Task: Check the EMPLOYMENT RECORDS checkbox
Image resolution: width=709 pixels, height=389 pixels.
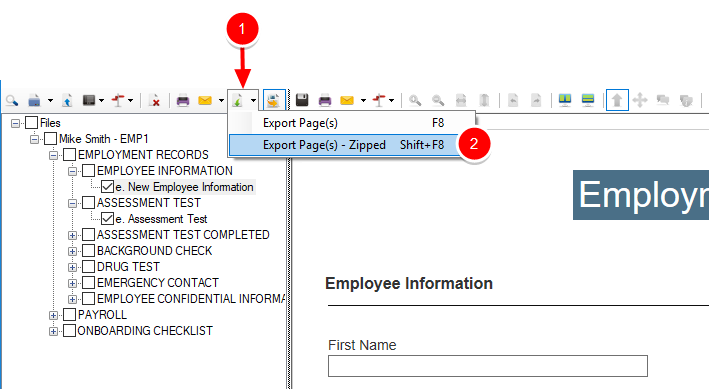Action: 70,155
